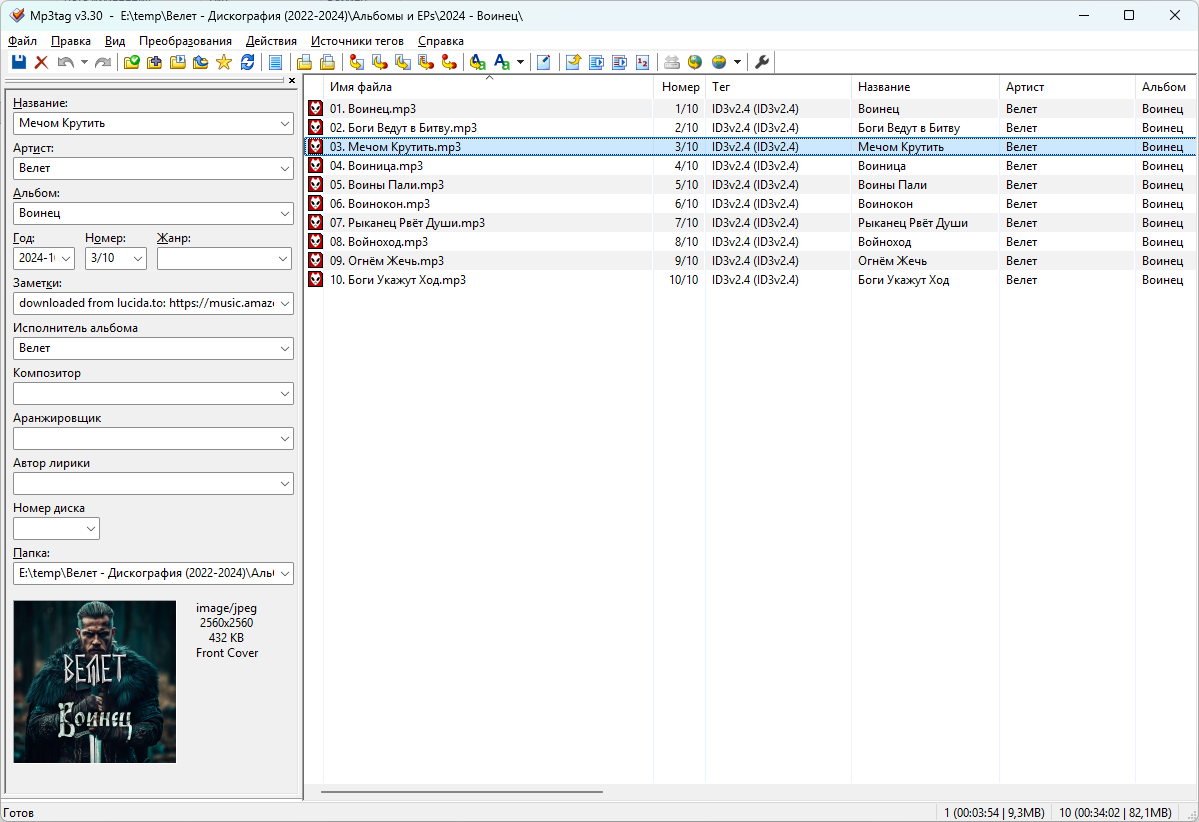The width and height of the screenshot is (1199, 822).
Task: Close the tag panel with small x
Action: point(292,81)
